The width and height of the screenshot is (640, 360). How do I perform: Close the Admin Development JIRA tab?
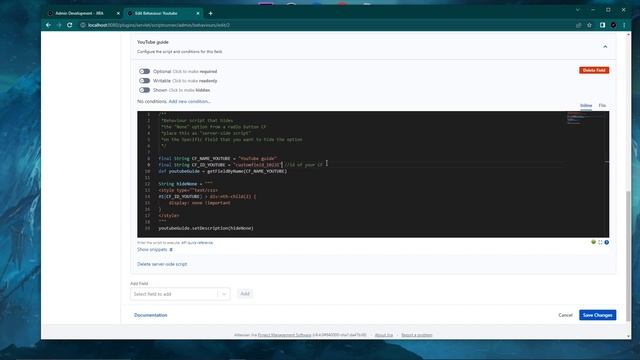point(118,13)
